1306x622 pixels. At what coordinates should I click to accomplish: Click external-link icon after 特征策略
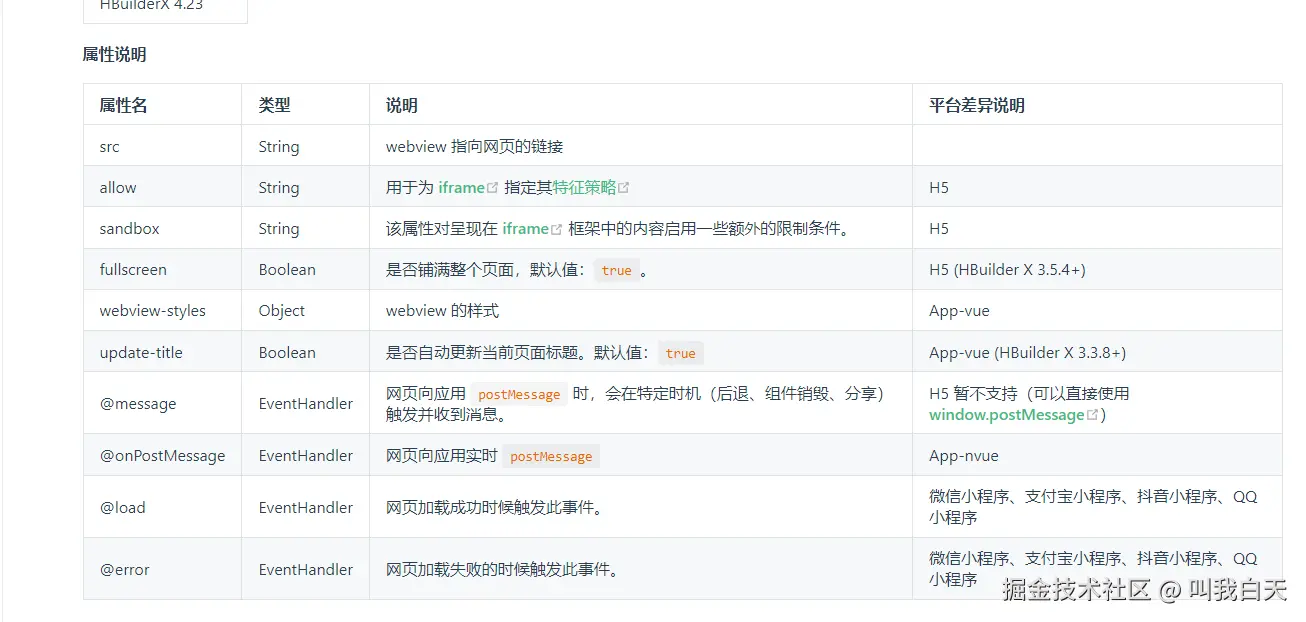click(624, 187)
